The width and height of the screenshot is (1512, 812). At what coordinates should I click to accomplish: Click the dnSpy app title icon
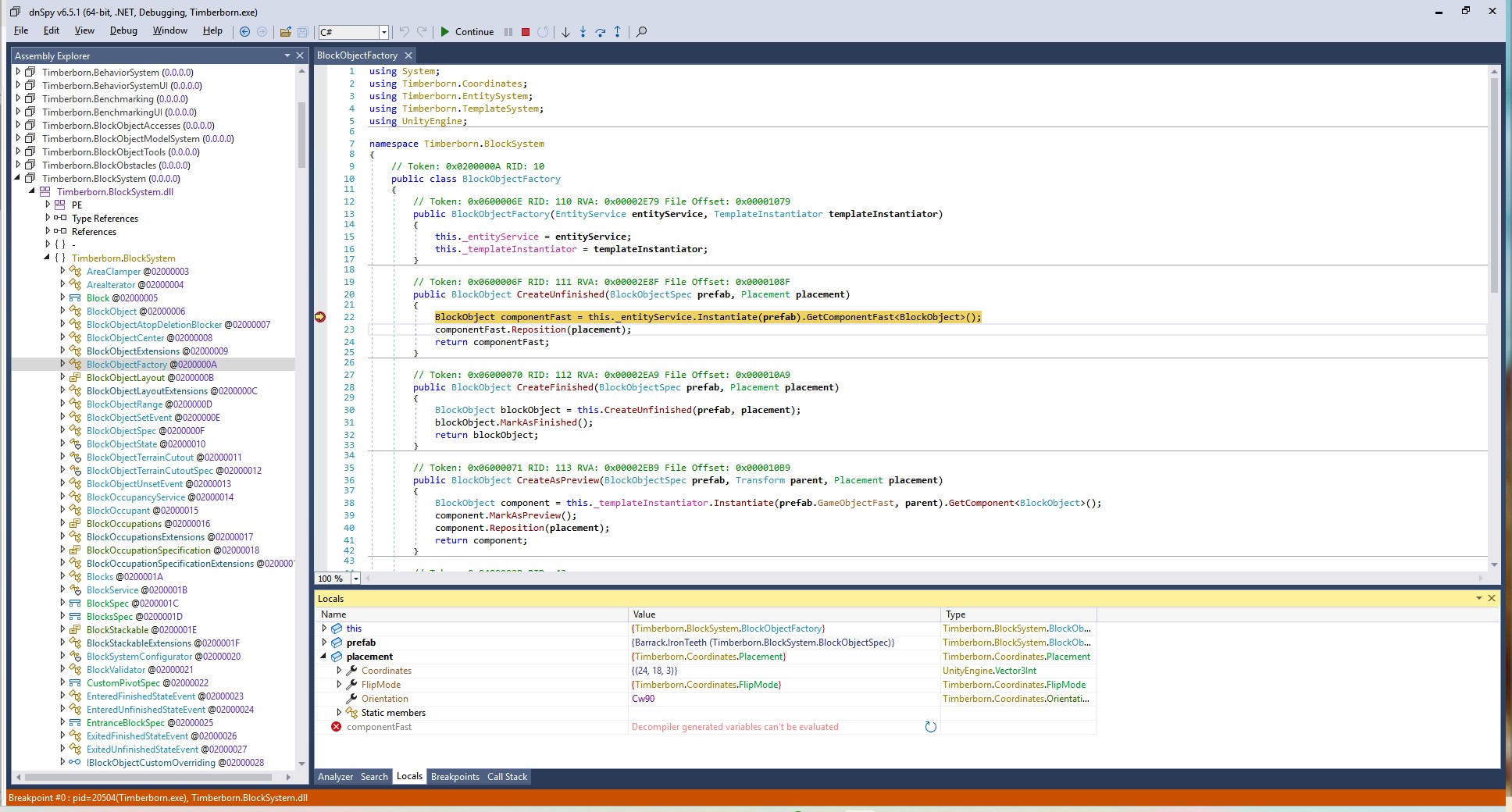[16, 12]
